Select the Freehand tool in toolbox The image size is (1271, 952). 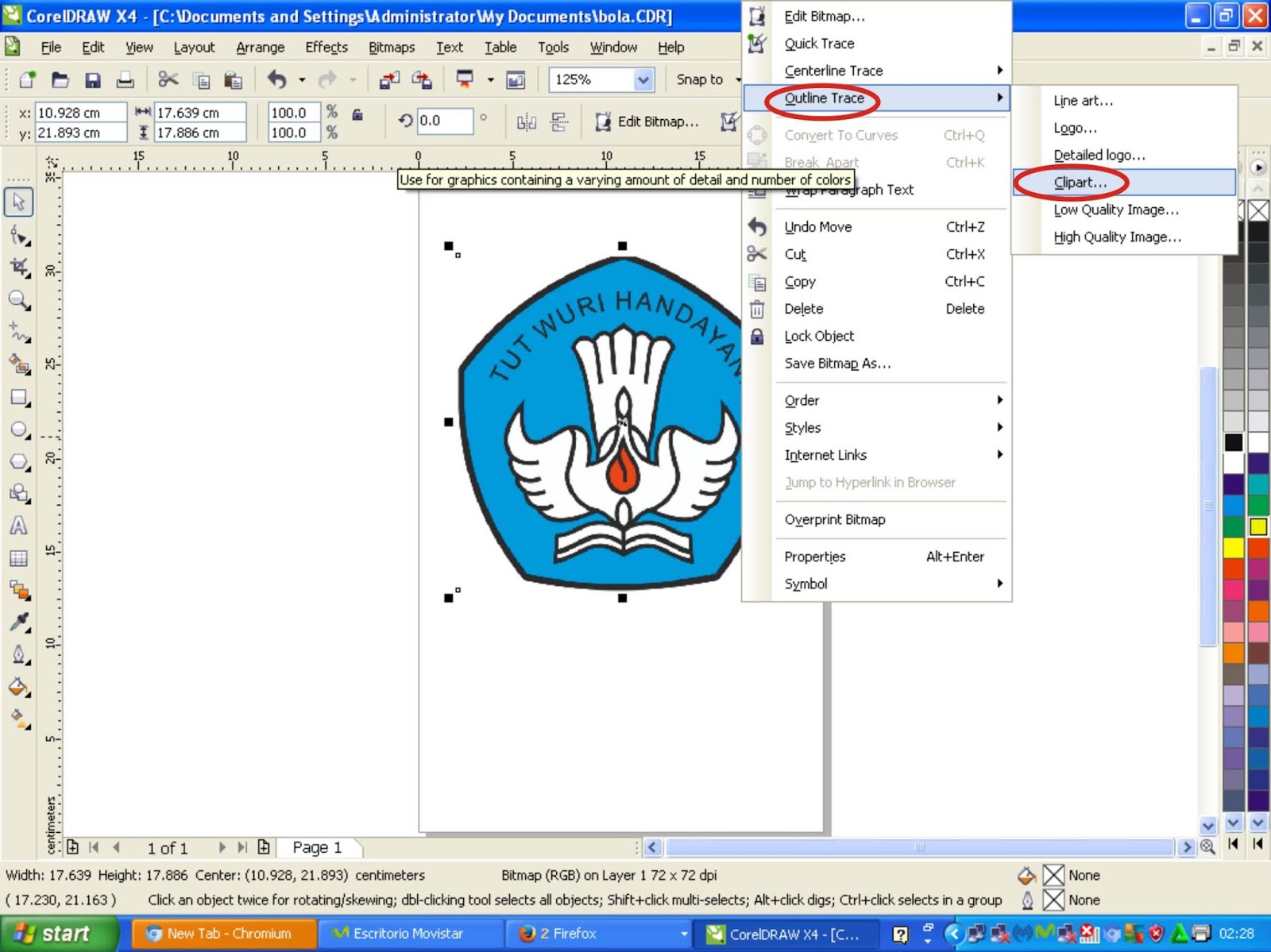coord(18,332)
